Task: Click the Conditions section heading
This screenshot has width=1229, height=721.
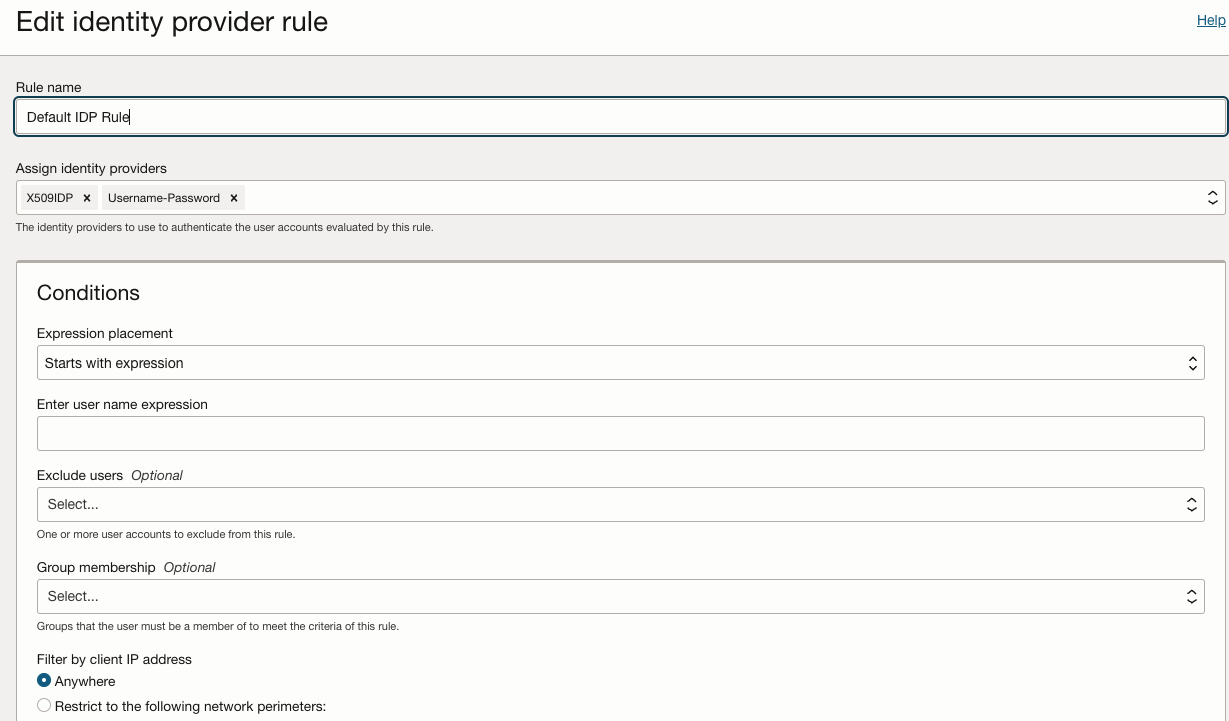Action: click(88, 293)
